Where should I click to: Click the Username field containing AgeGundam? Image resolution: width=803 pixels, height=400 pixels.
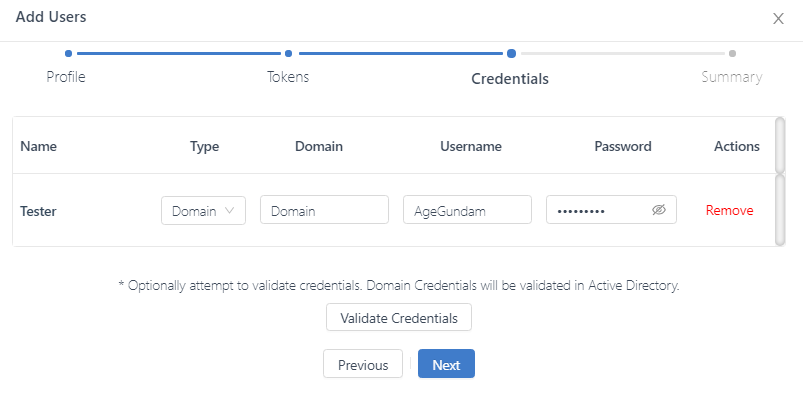point(467,210)
